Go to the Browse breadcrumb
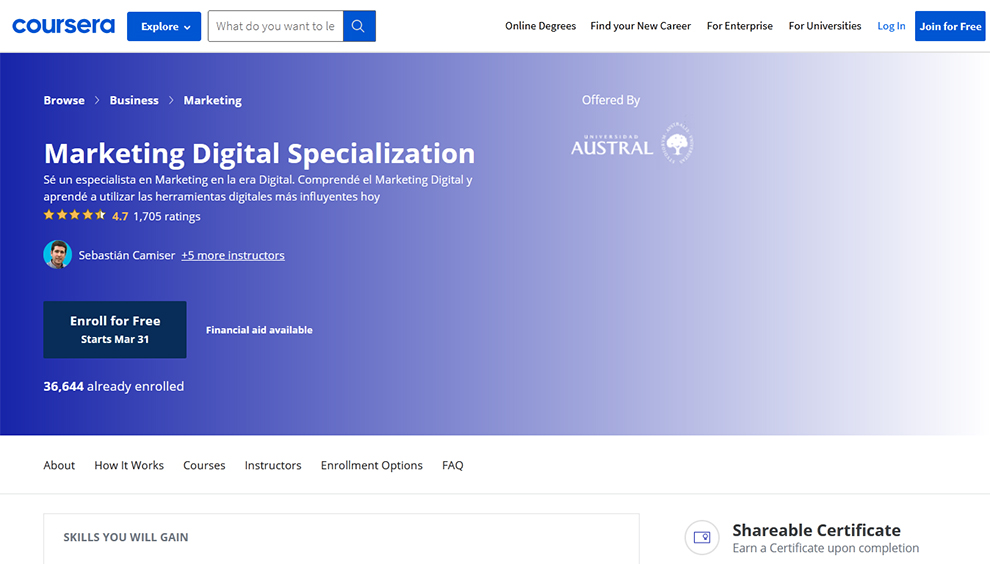The image size is (990, 564). tap(64, 100)
